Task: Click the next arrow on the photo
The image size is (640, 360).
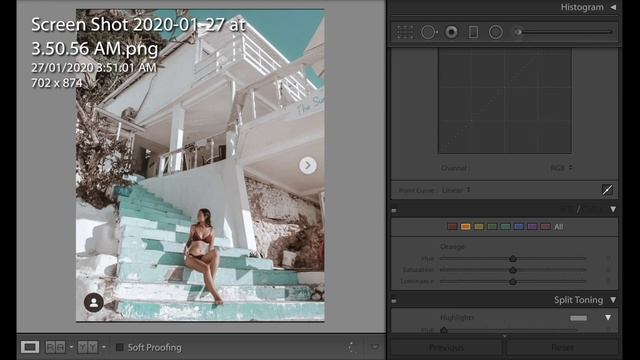Action: [308, 165]
